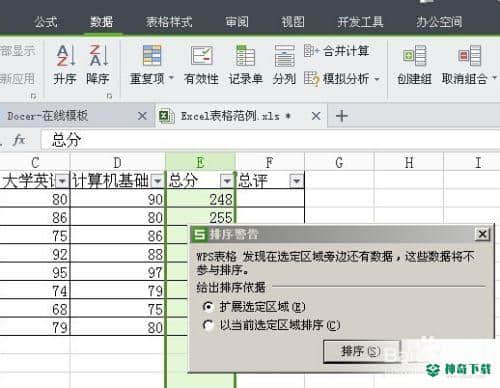Click cell with value 74
Screen dimensions: 500x388
click(x=35, y=291)
